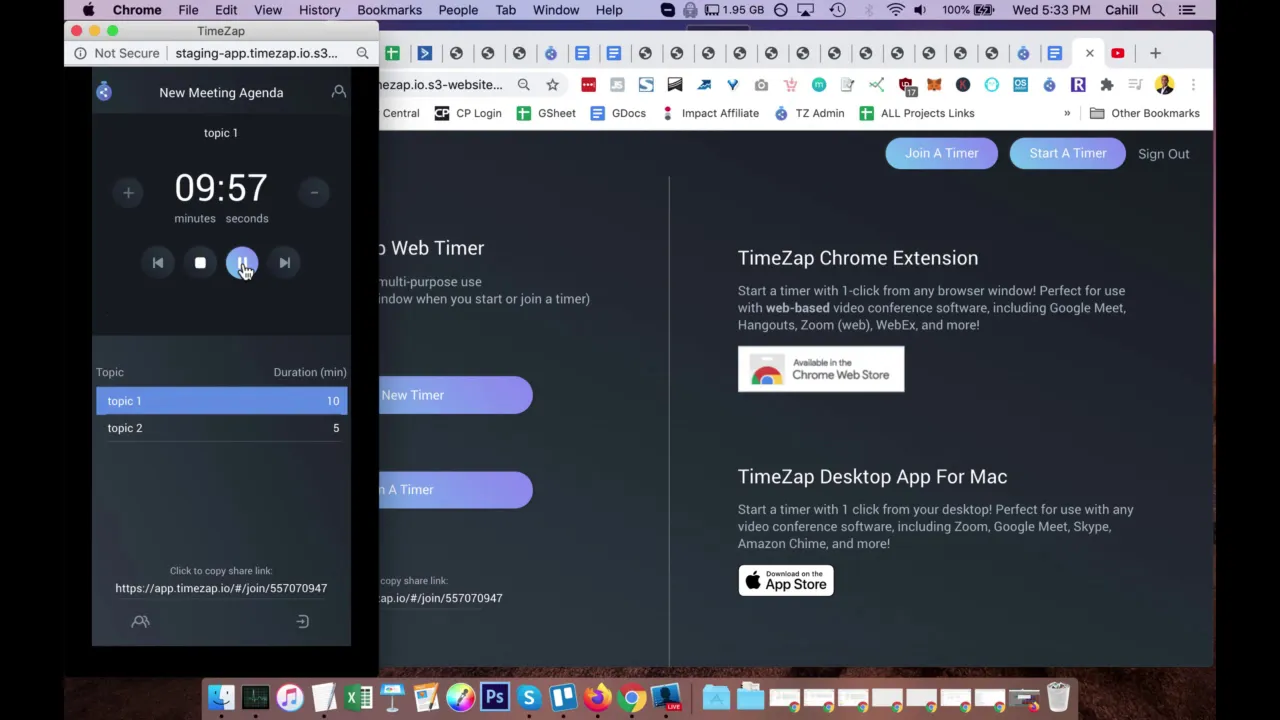The height and width of the screenshot is (720, 1280).
Task: Click the Sign Out link
Action: tap(1163, 154)
